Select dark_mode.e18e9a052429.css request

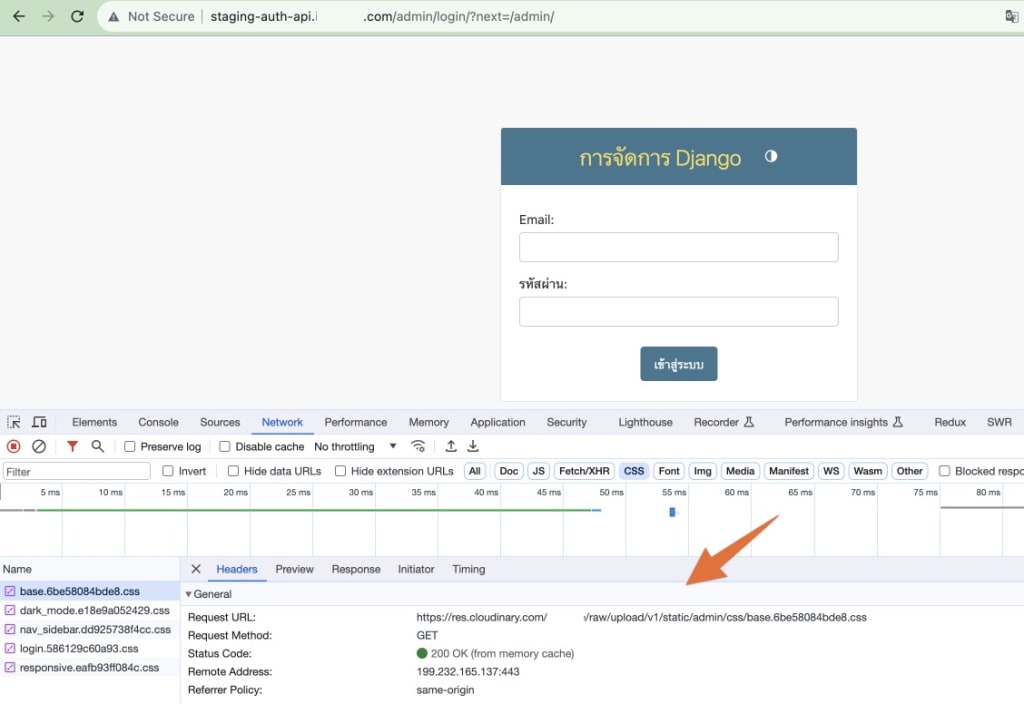point(90,610)
